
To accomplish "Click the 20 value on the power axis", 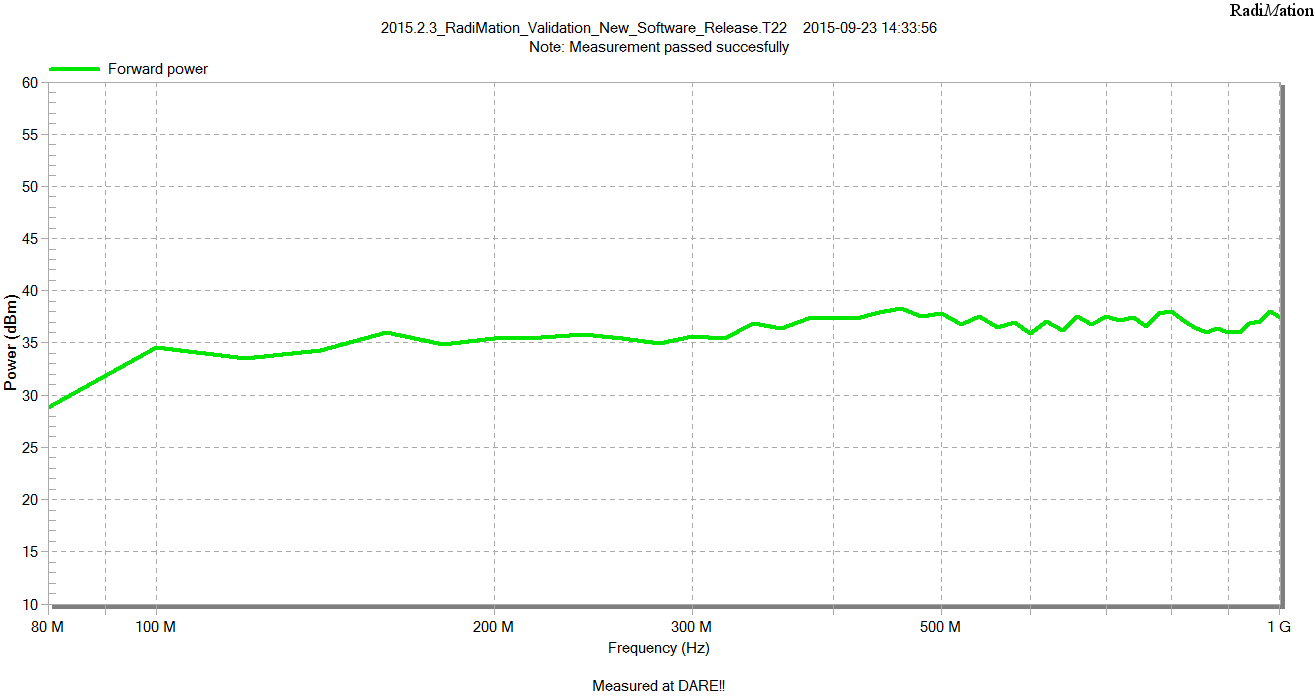I will coord(29,500).
